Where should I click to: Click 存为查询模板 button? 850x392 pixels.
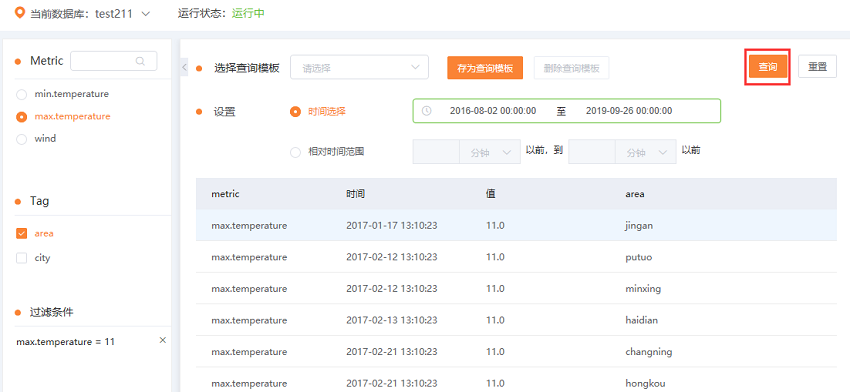pos(485,68)
